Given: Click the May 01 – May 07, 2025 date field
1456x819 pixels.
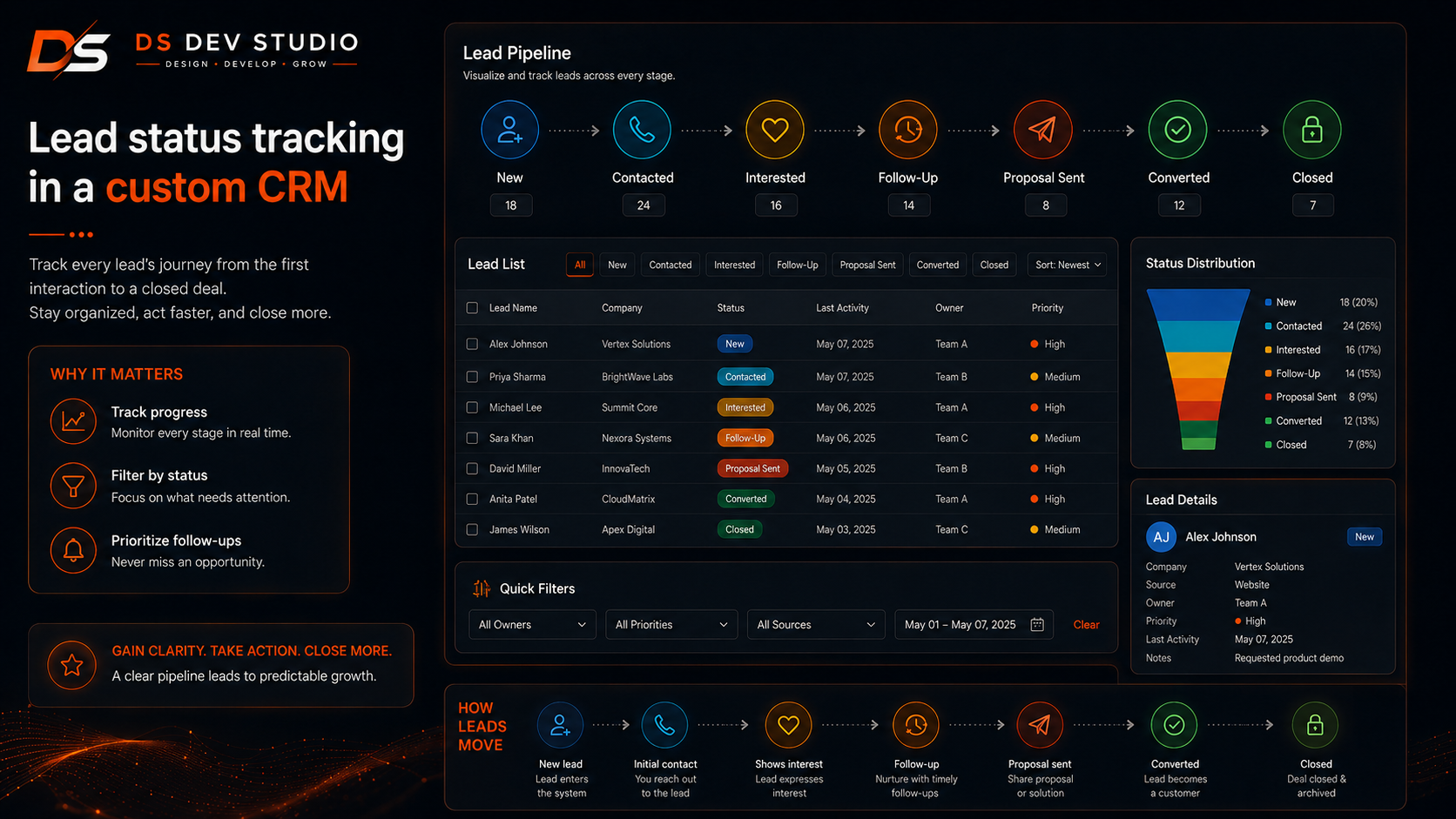Looking at the screenshot, I should (x=974, y=624).
